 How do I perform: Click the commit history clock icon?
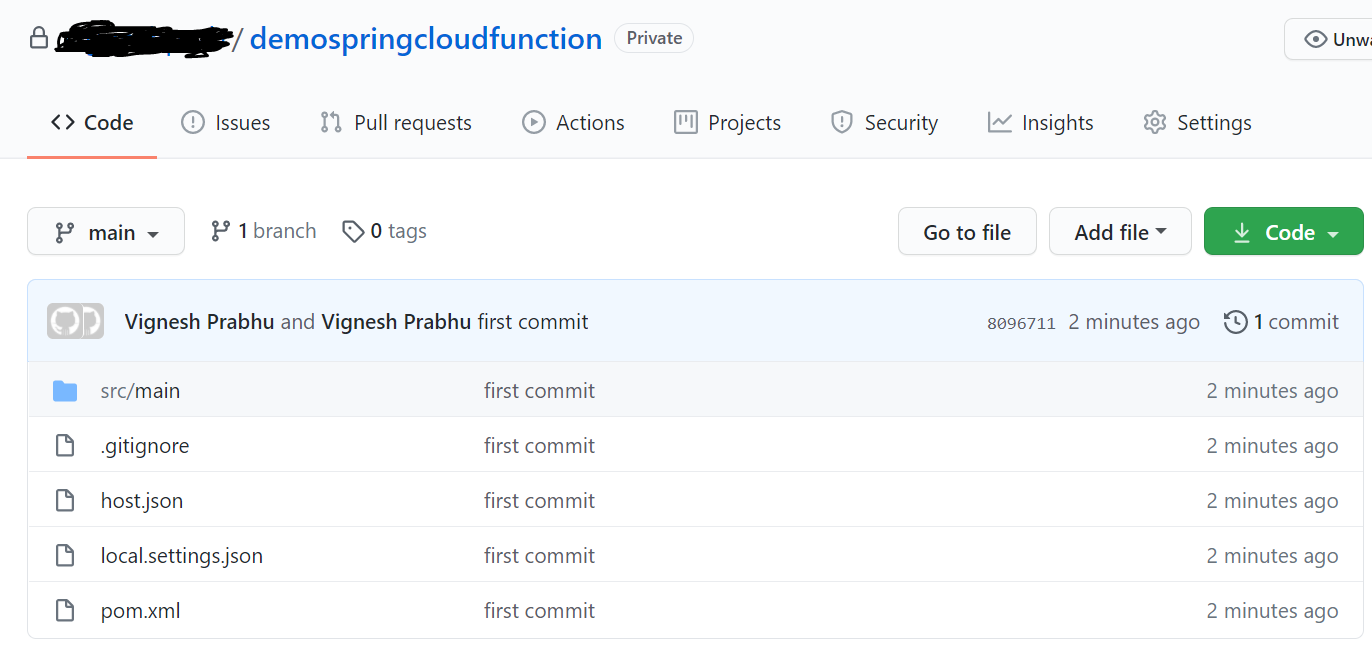pos(1236,322)
